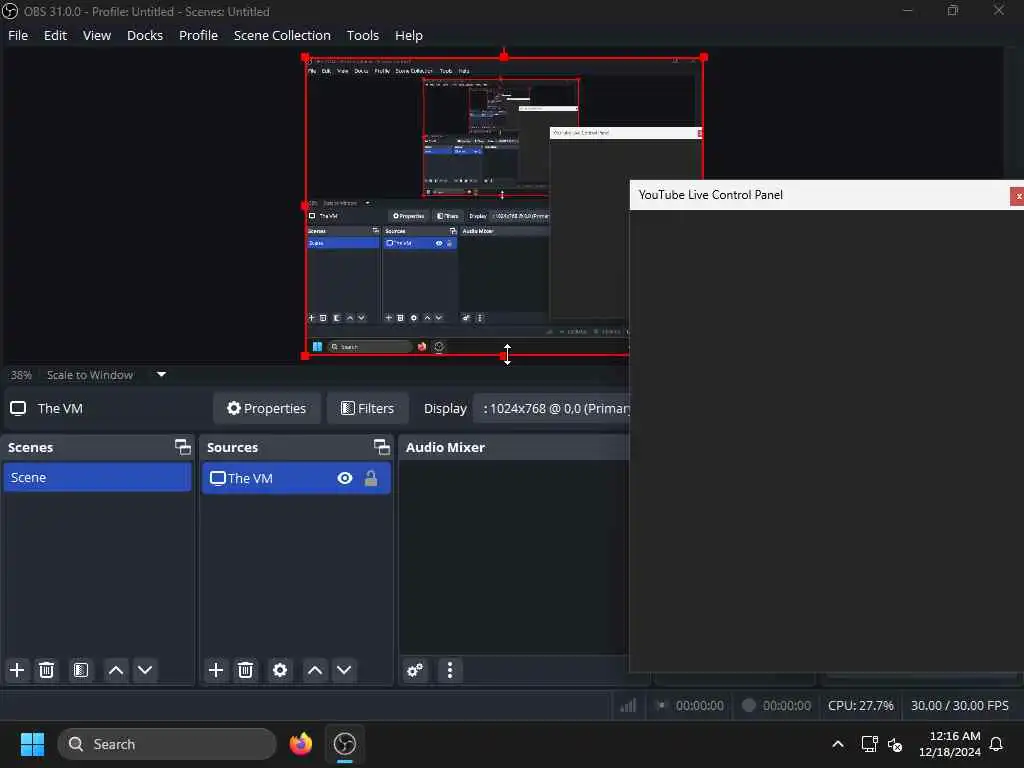Click the 30.00 / 30.00 FPS status
The image size is (1024, 768).
coord(959,705)
